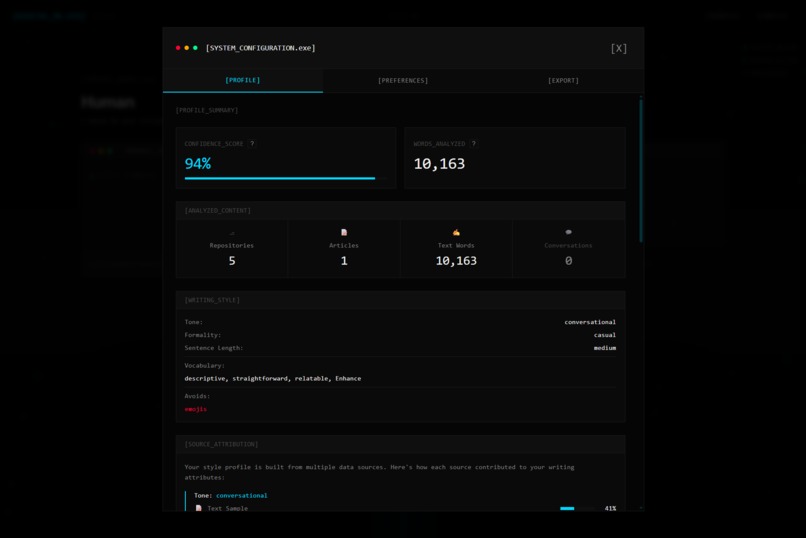Screen dimensions: 806x538
Task: Switch to the [PROFILE] tab
Action: click(243, 80)
